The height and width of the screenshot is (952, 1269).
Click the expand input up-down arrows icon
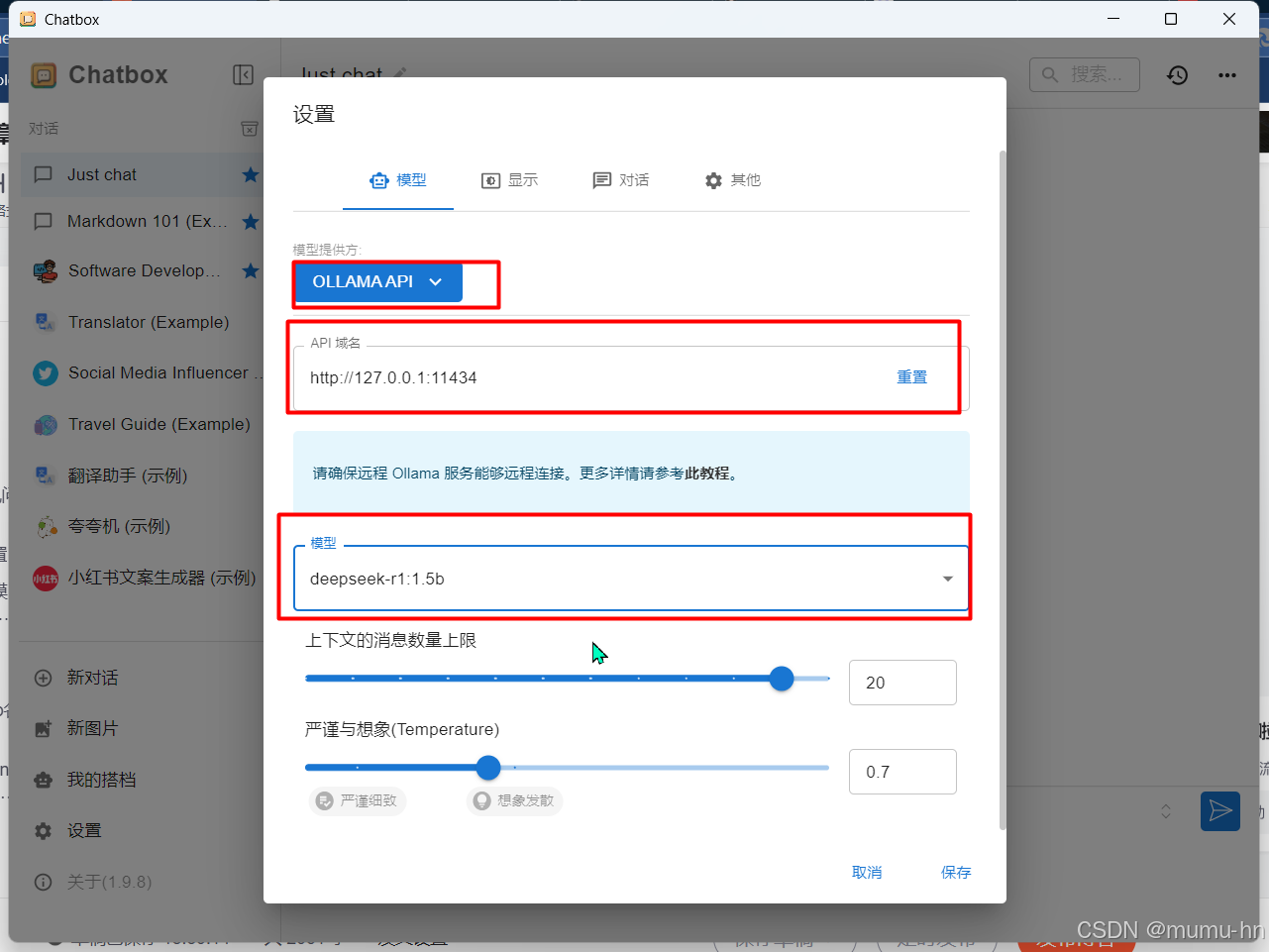[x=1166, y=811]
